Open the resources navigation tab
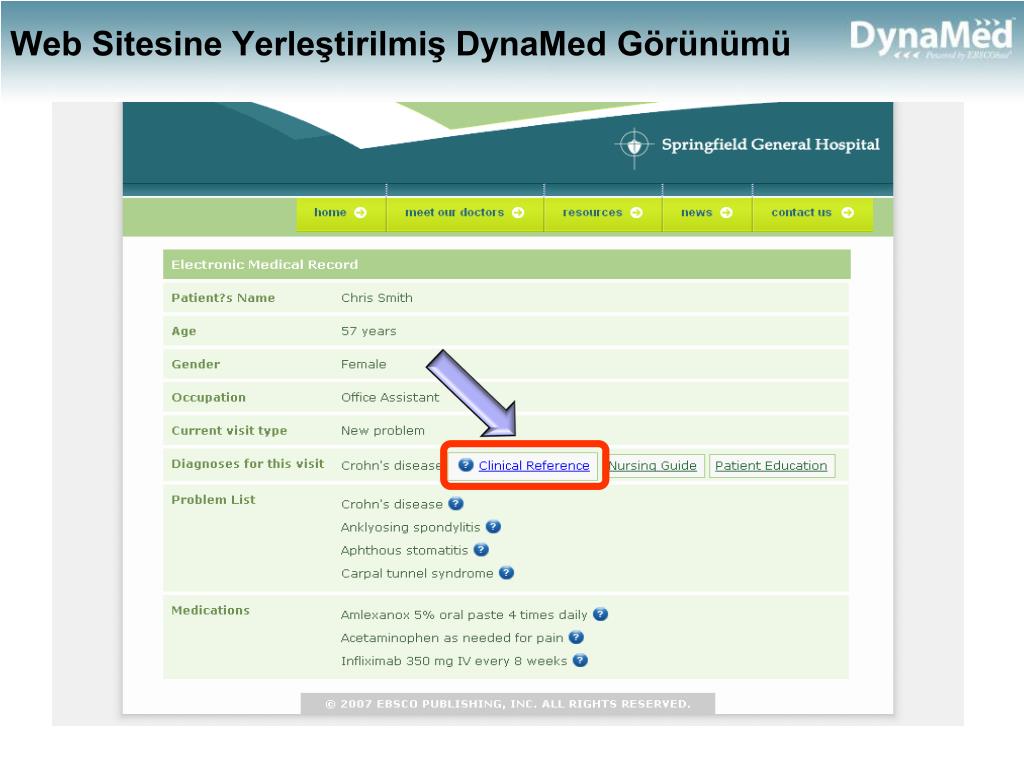The height and width of the screenshot is (768, 1024). [603, 214]
